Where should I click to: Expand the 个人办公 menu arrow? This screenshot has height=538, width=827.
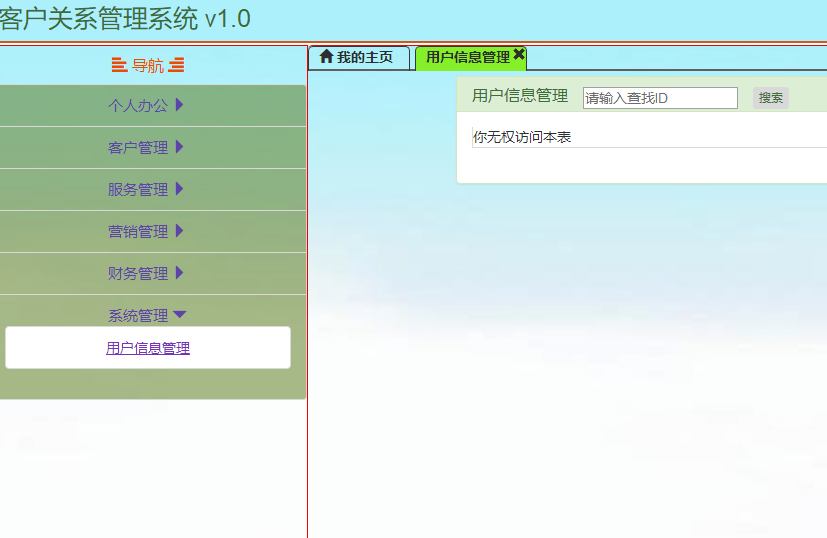click(179, 104)
